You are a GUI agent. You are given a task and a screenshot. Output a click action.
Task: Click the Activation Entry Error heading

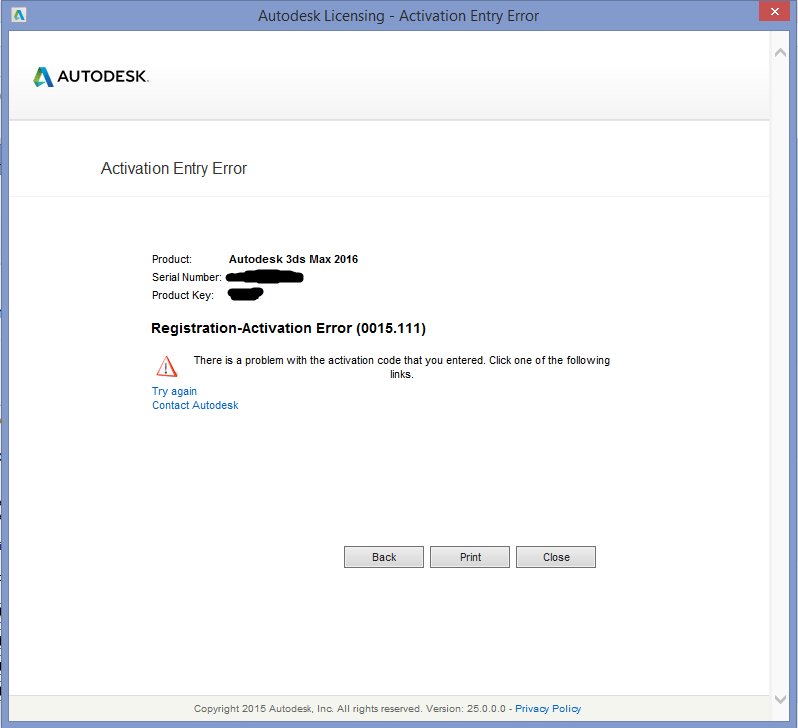174,169
